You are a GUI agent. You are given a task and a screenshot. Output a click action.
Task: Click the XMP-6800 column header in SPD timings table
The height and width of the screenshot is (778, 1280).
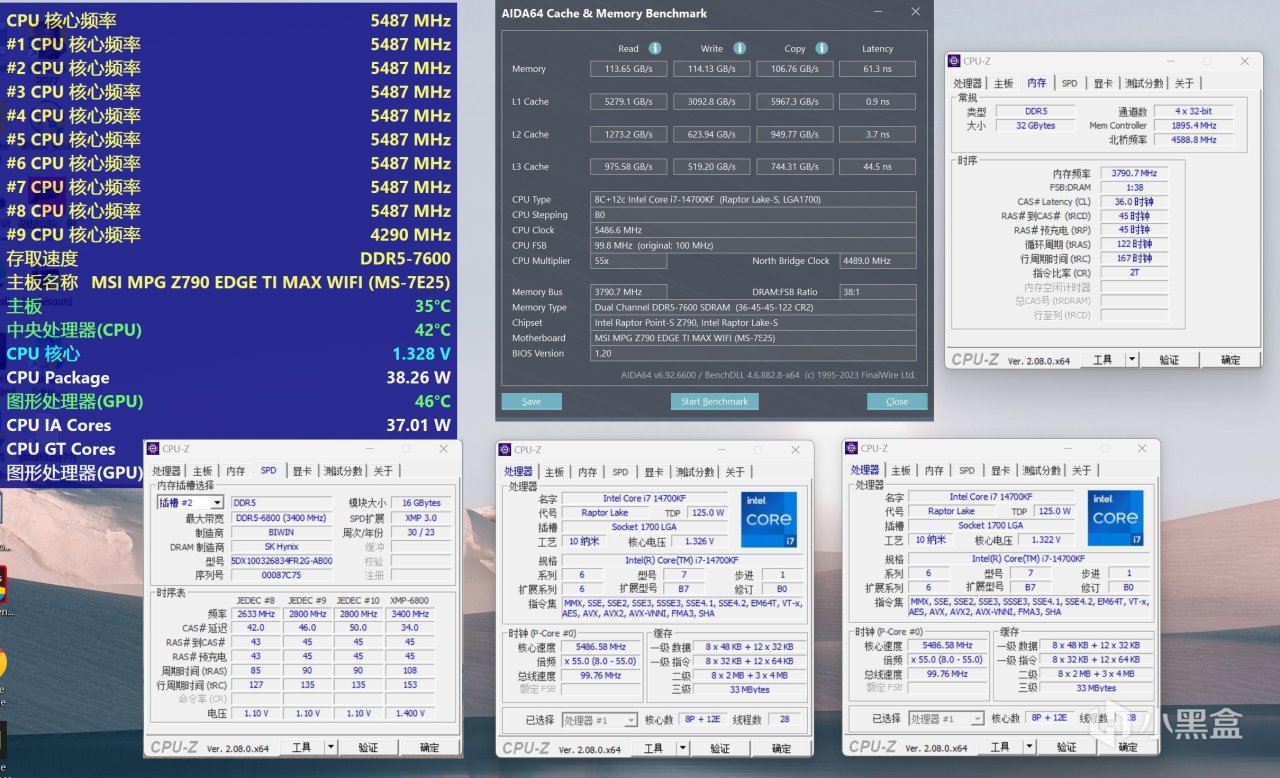point(409,599)
